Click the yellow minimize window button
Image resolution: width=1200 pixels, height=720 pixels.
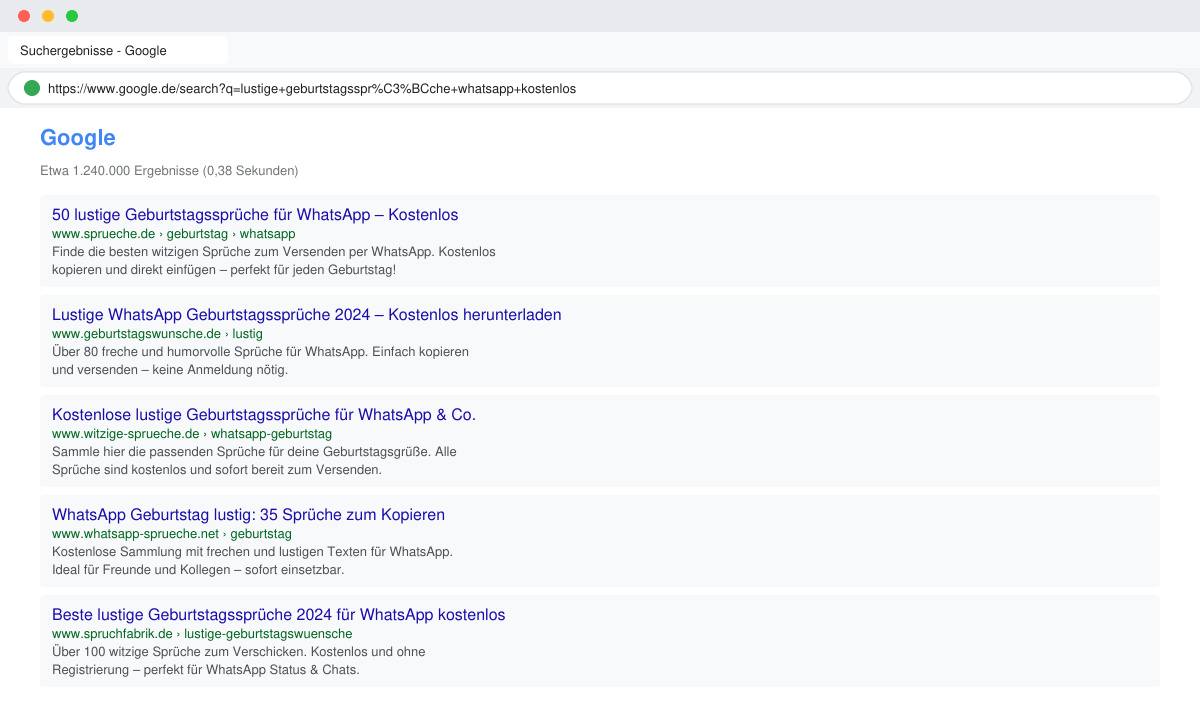click(48, 16)
